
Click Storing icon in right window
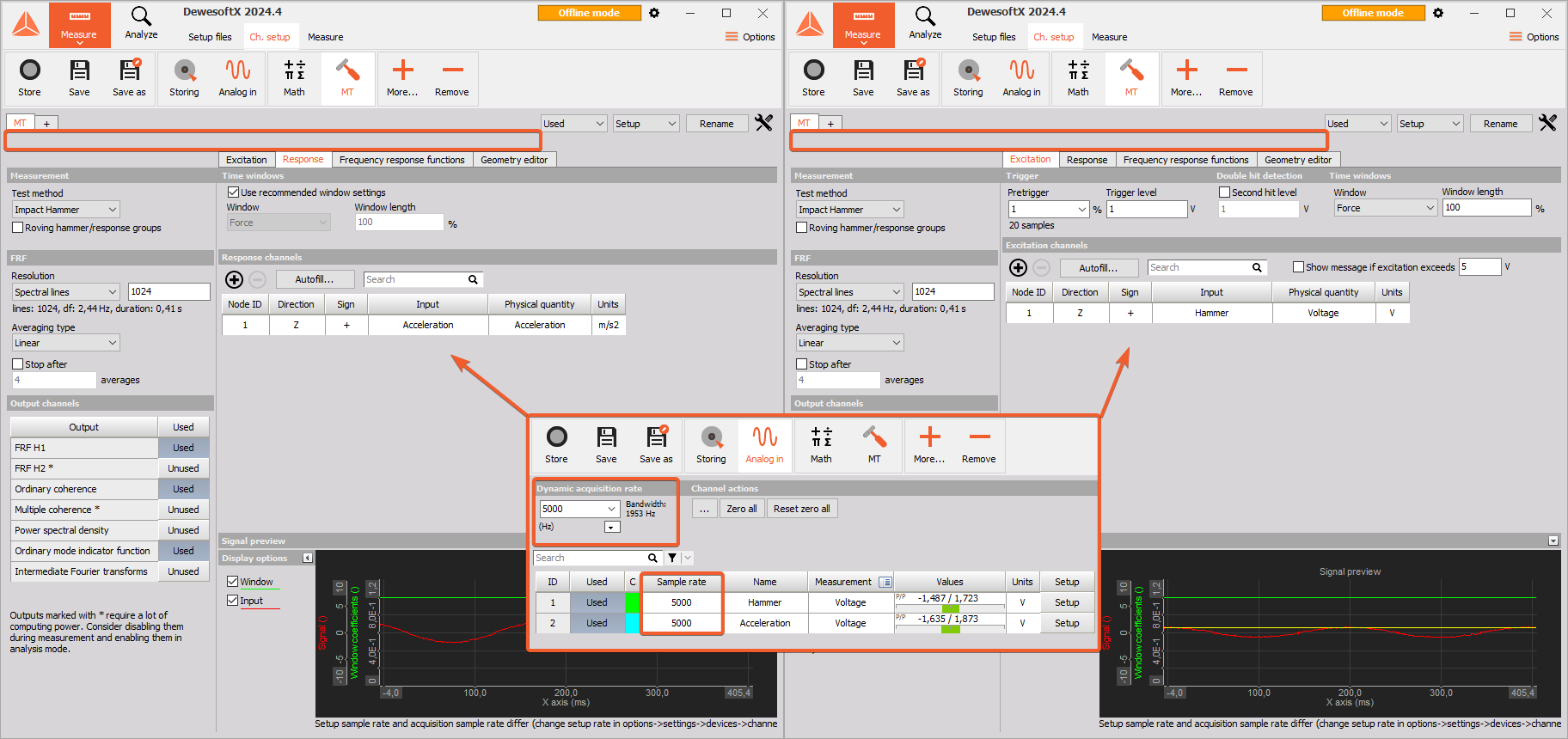point(968,77)
